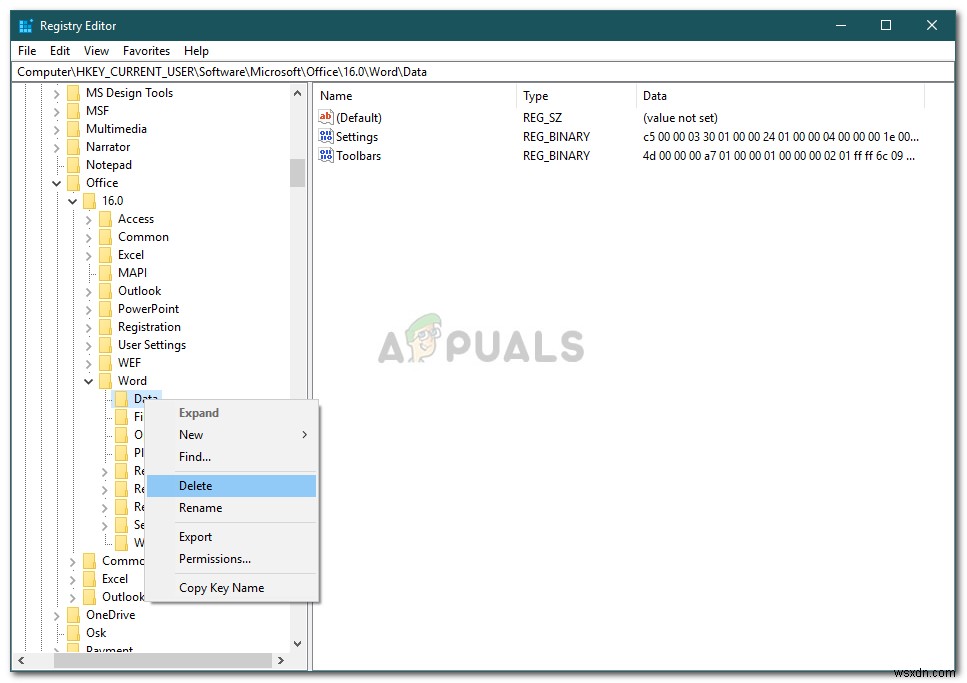The image size is (967, 683).
Task: Click the Registry Editor app icon in title bar
Action: tap(25, 26)
